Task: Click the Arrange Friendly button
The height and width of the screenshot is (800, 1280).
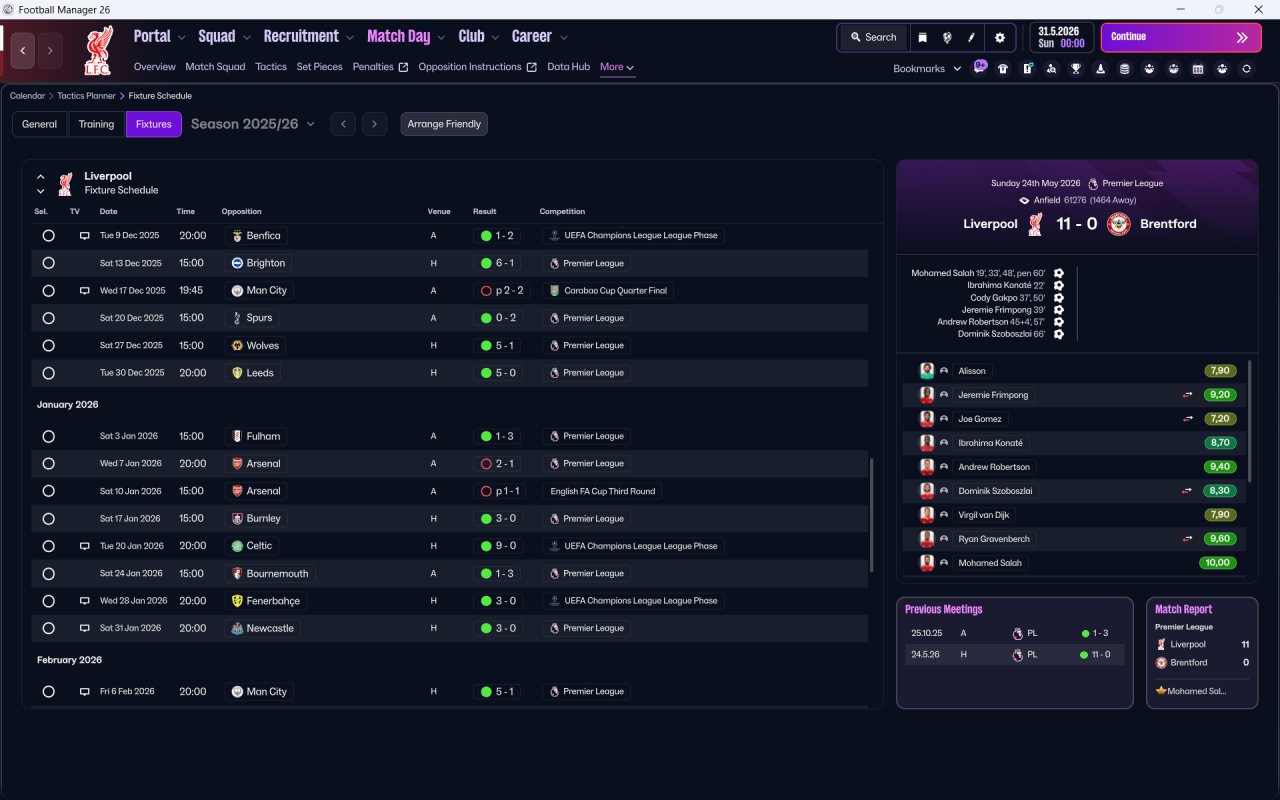Action: click(444, 124)
